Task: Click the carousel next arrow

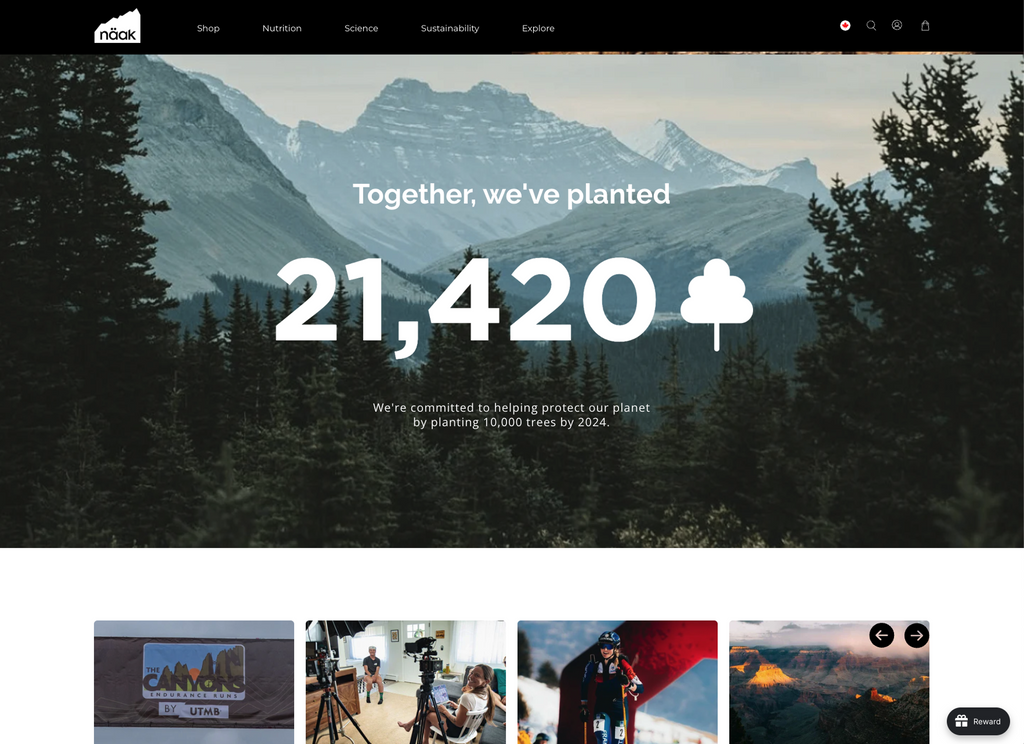Action: pyautogui.click(x=917, y=635)
